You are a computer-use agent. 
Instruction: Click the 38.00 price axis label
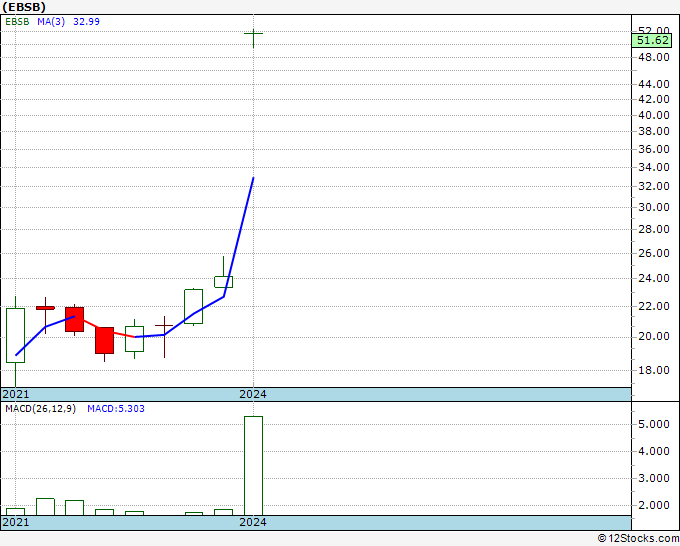[x=654, y=131]
